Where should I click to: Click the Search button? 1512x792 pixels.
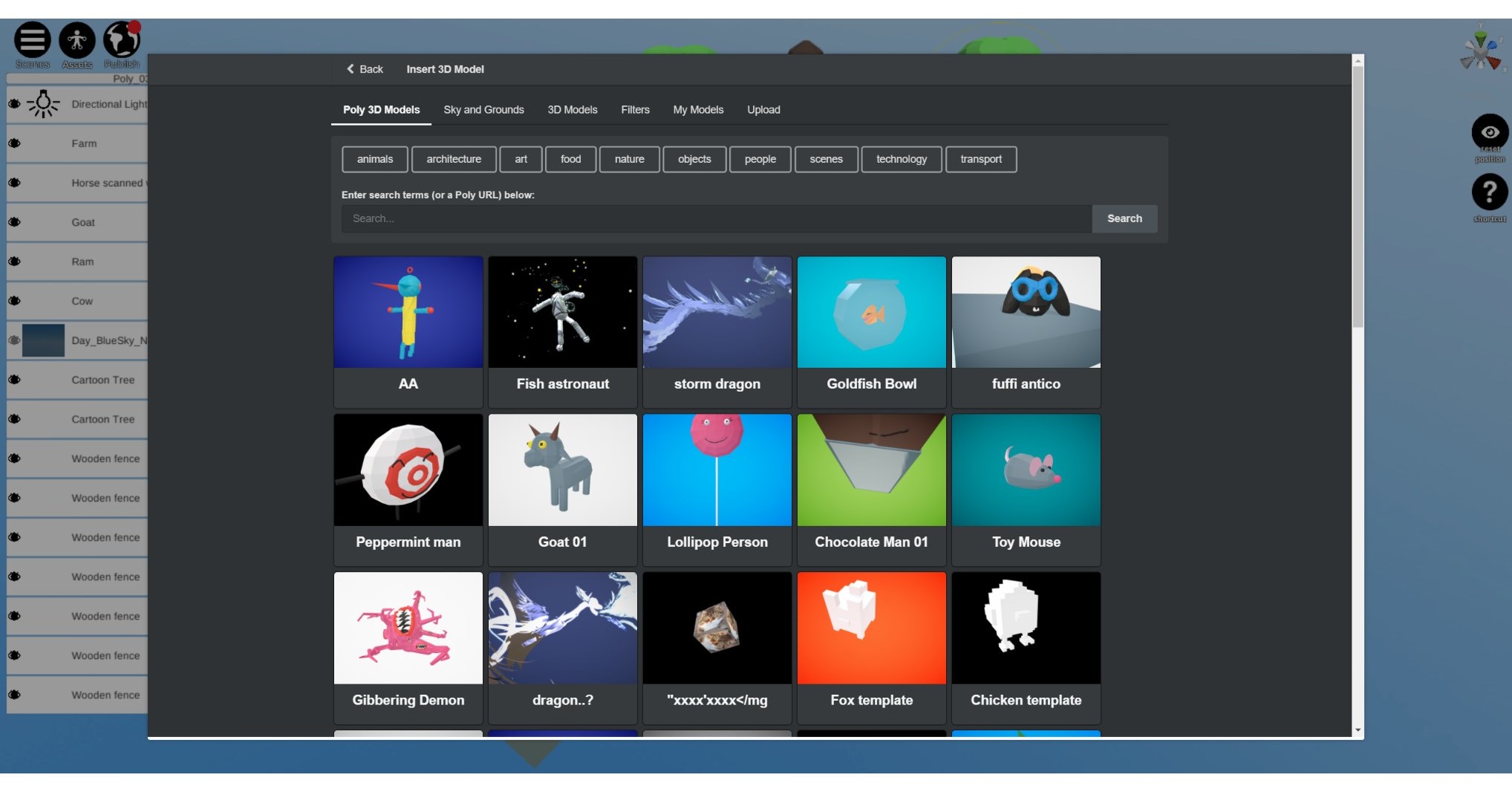tap(1124, 218)
